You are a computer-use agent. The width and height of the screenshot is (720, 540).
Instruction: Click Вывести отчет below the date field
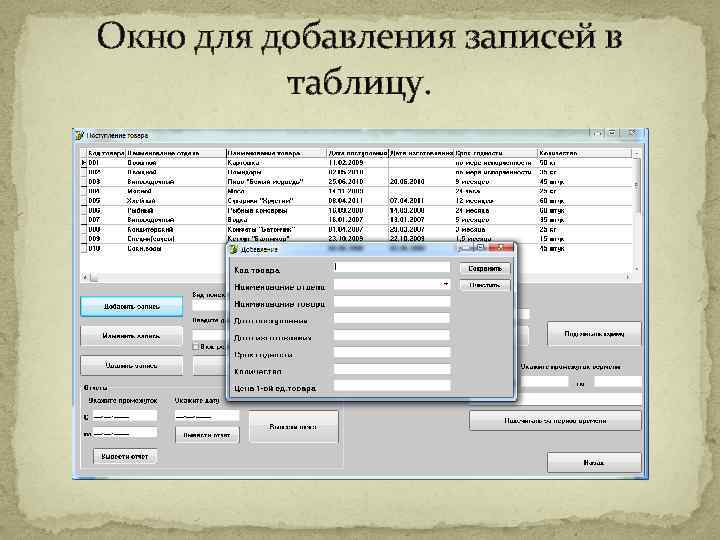coord(207,435)
